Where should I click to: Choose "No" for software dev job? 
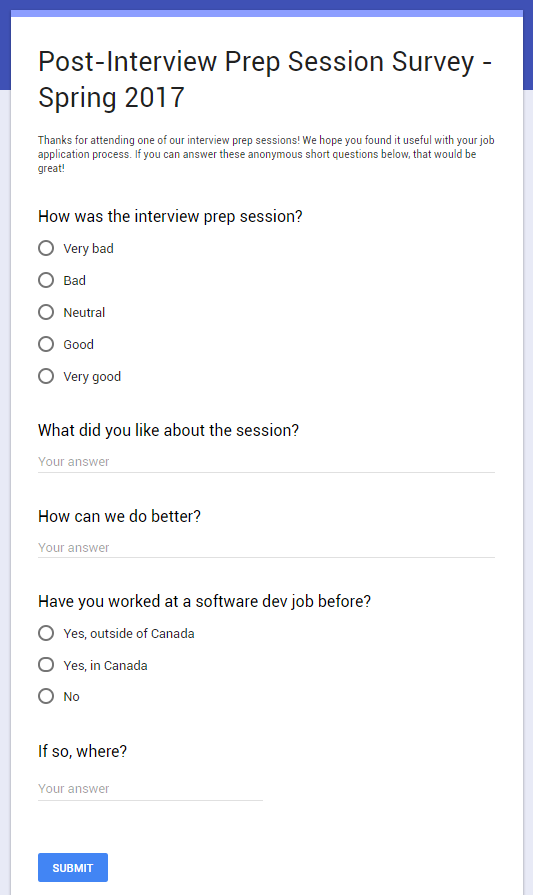(x=46, y=696)
